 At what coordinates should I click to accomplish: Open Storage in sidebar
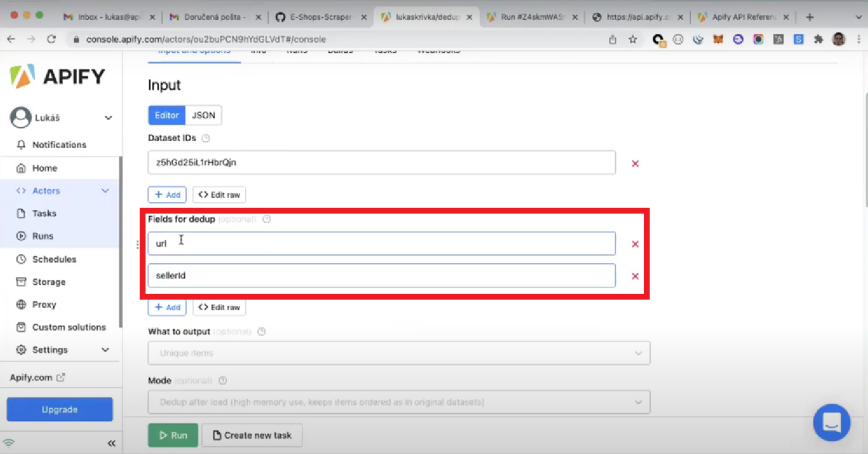click(48, 282)
